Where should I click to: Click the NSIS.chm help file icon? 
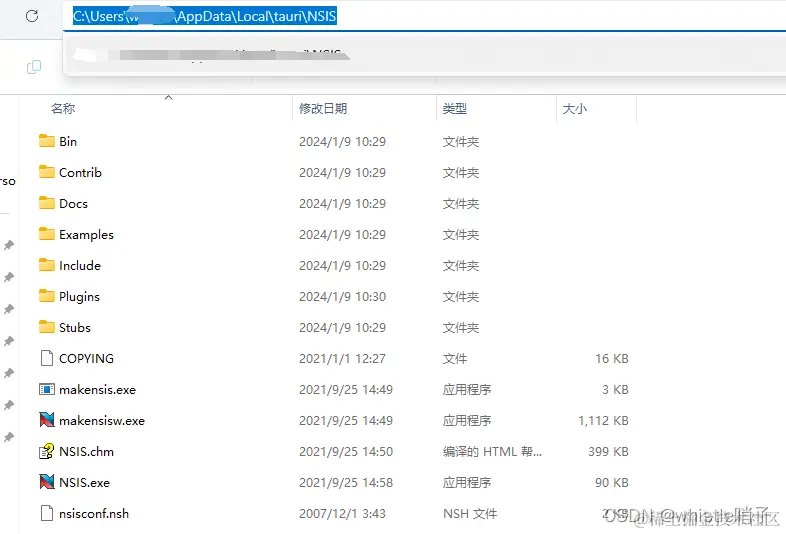(x=47, y=451)
